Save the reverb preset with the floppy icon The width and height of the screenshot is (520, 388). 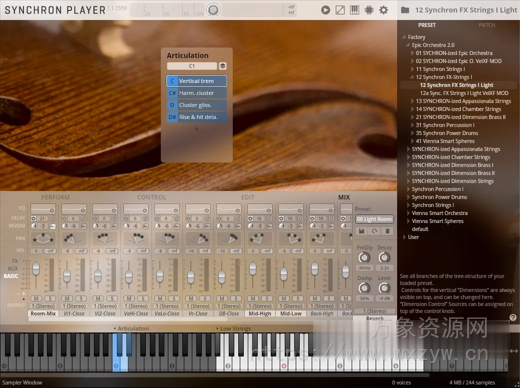(x=361, y=231)
